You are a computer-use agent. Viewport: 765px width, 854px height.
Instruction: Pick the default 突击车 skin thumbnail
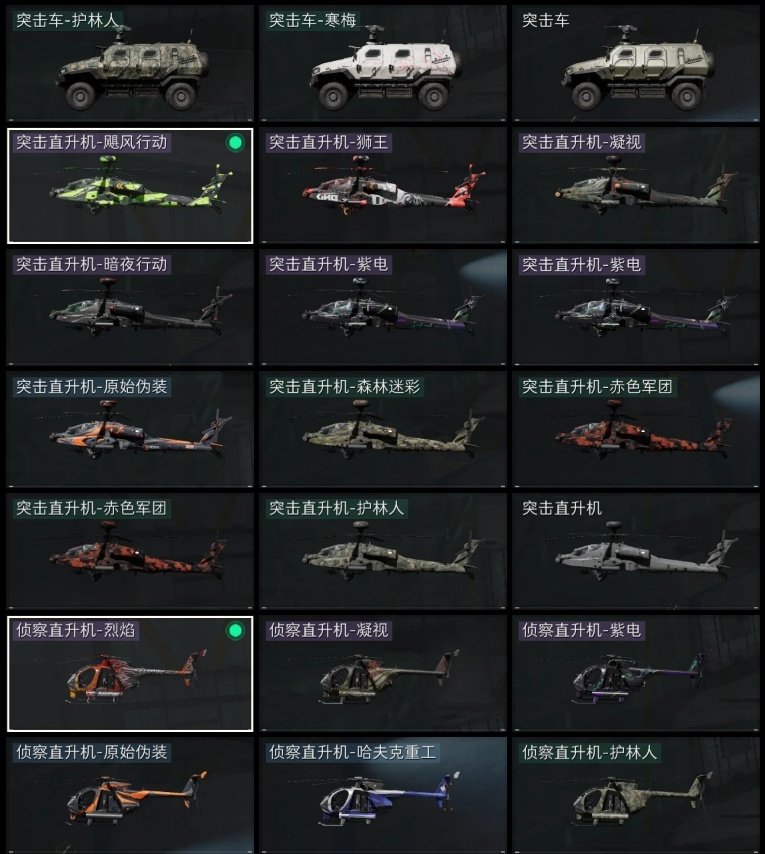[x=635, y=63]
